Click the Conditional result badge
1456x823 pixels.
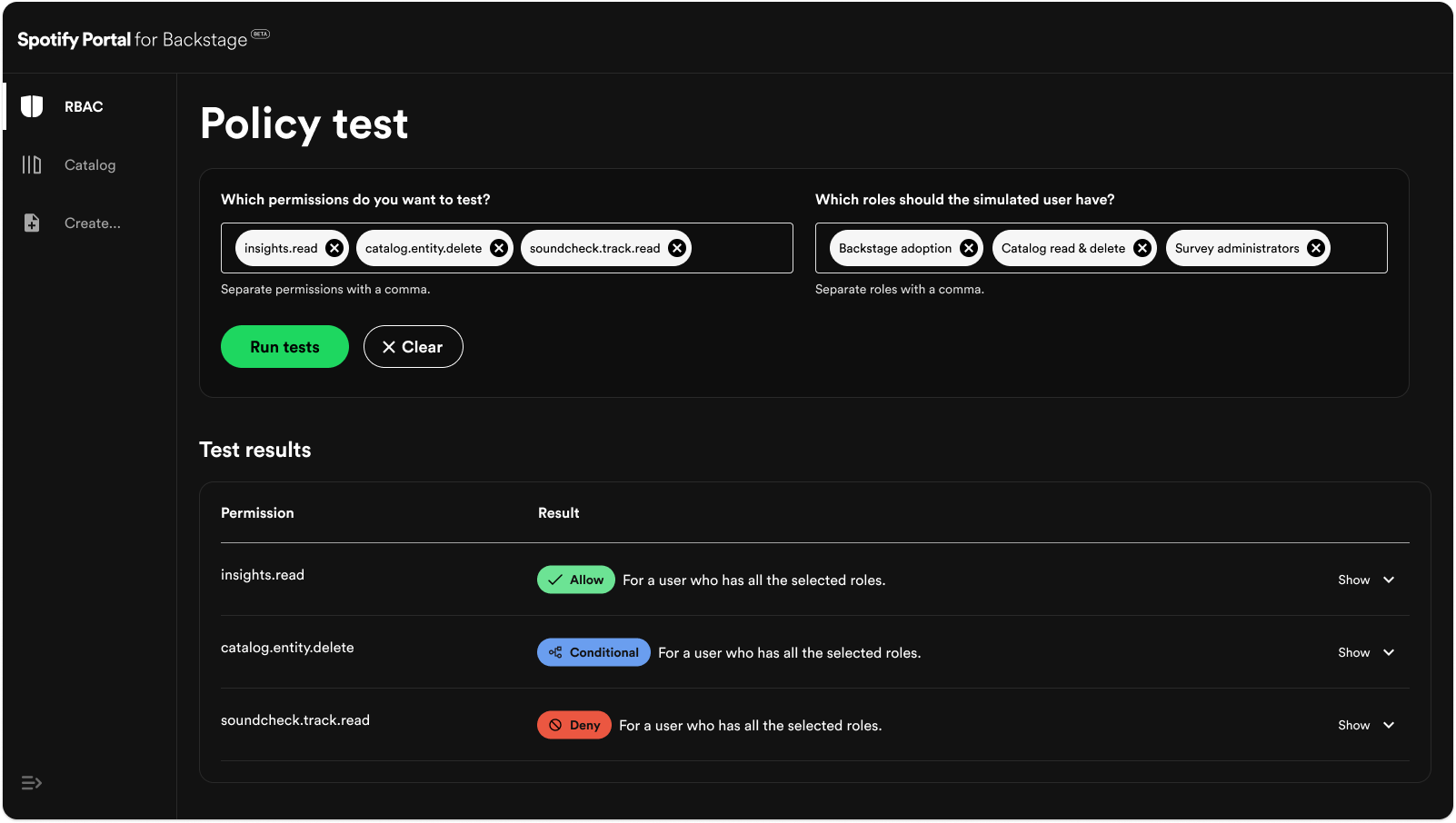pyautogui.click(x=593, y=652)
